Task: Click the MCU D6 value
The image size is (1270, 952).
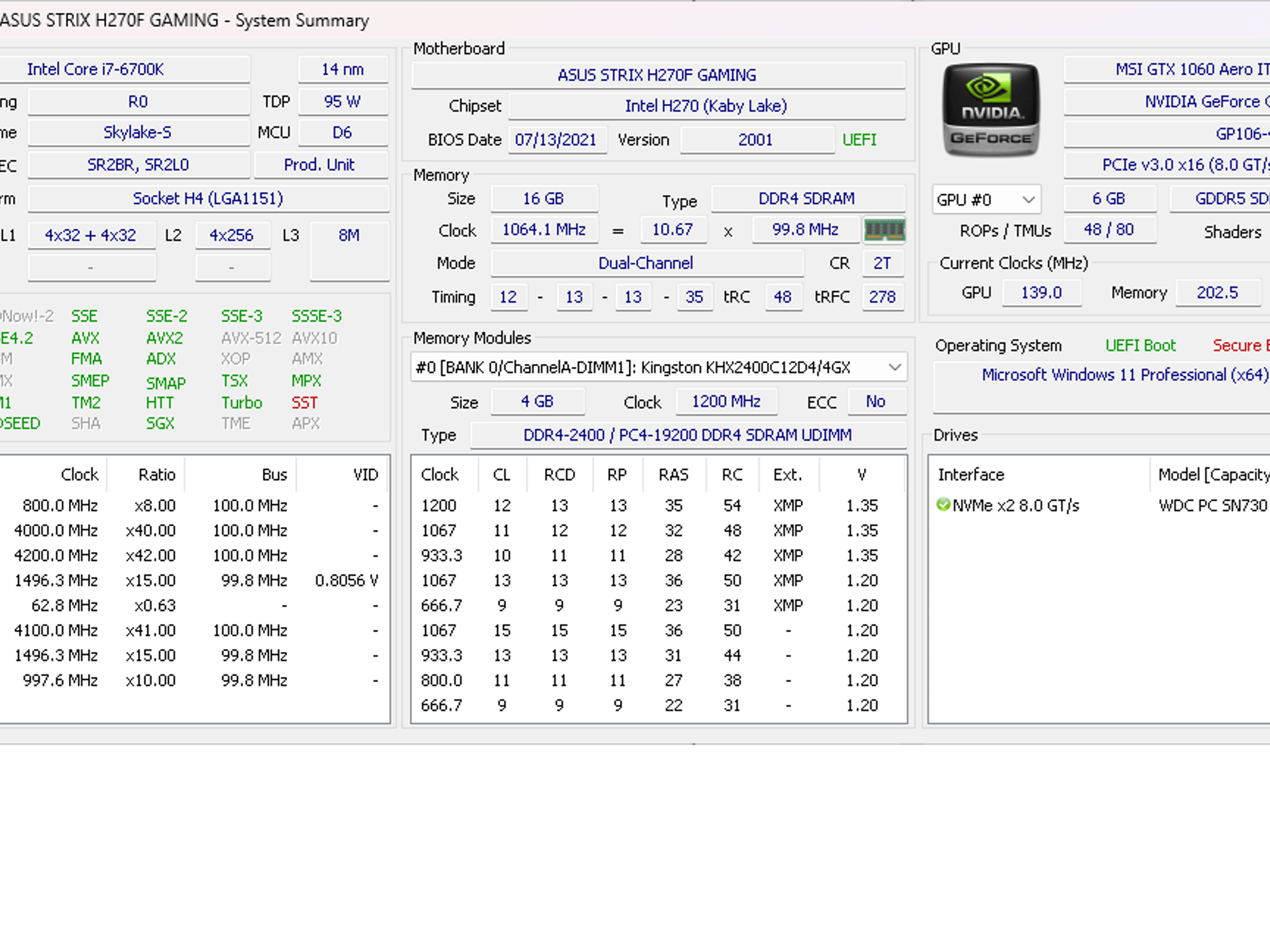Action: click(x=343, y=133)
